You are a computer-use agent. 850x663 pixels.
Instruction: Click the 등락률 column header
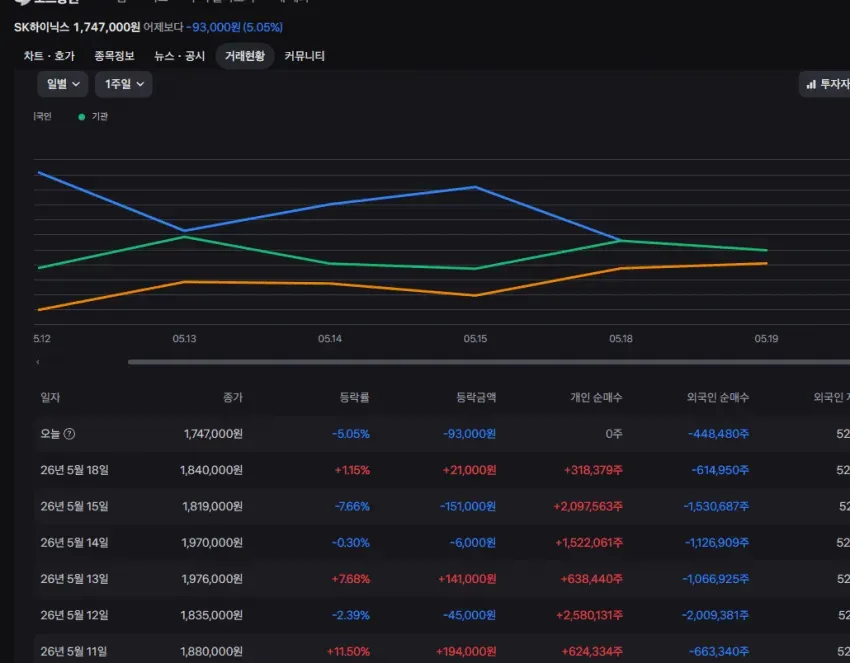tap(355, 397)
